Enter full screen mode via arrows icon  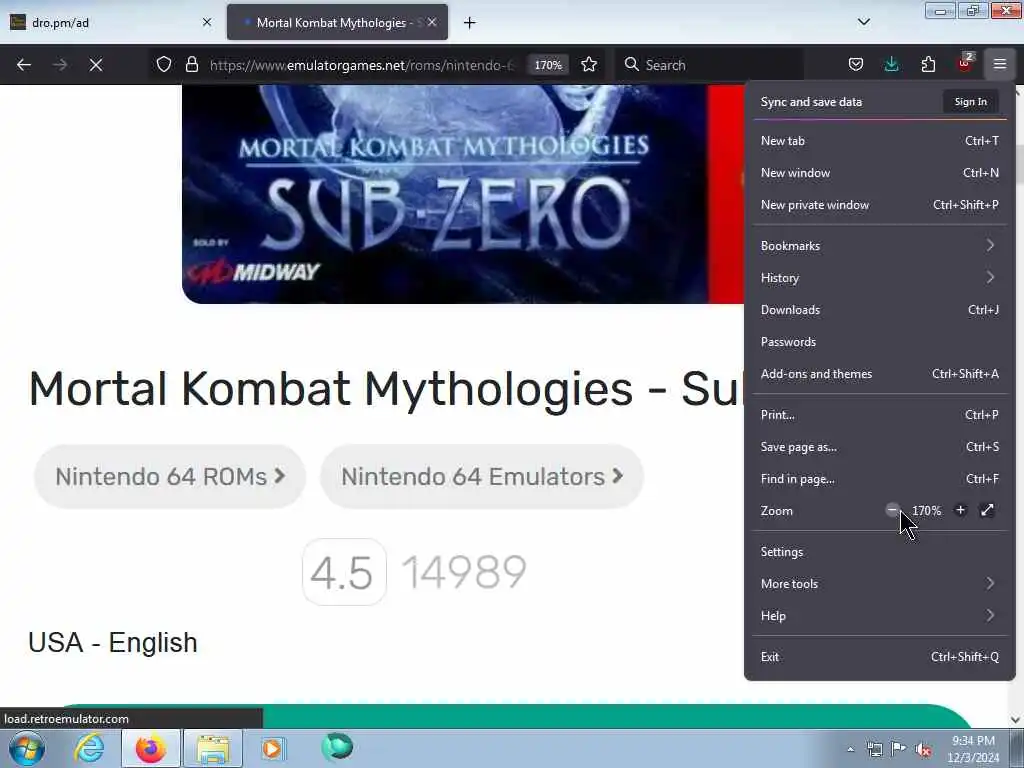987,510
